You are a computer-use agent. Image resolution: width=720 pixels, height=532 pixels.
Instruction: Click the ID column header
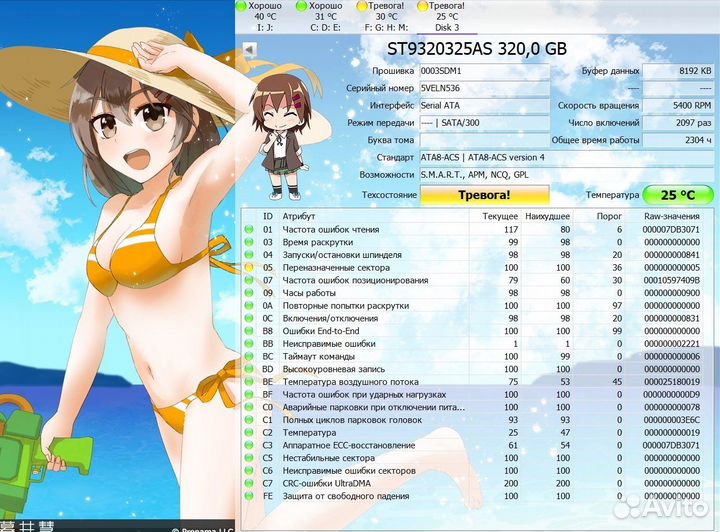point(268,216)
